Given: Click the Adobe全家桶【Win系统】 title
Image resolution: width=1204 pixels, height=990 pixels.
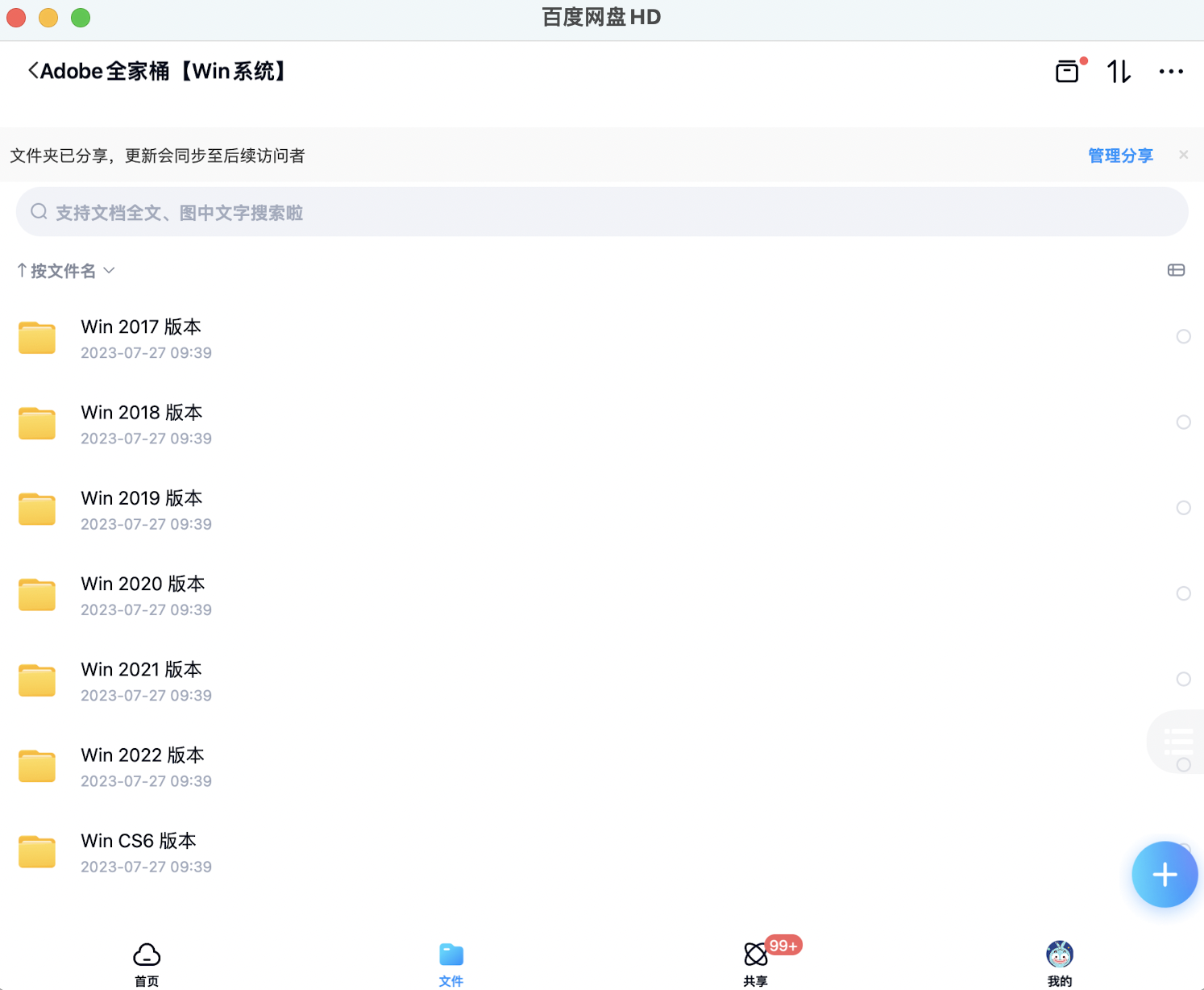Looking at the screenshot, I should (164, 71).
